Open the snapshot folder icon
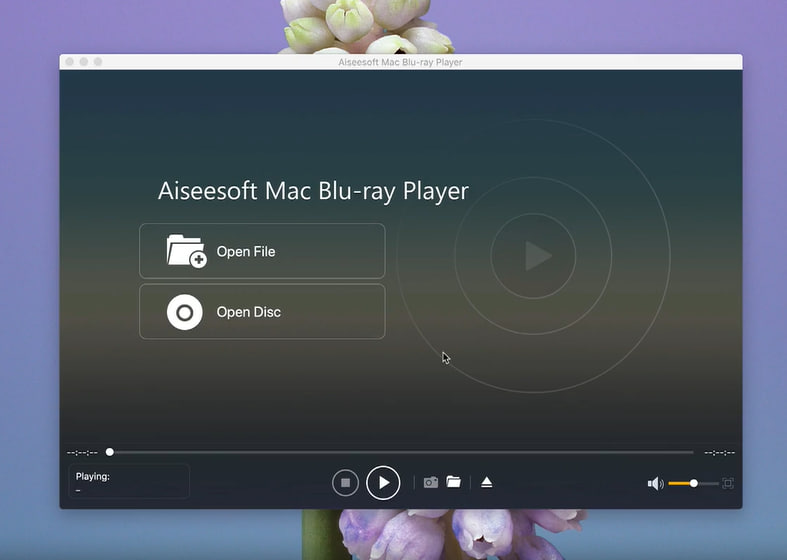Viewport: 787px width, 560px height. (453, 482)
